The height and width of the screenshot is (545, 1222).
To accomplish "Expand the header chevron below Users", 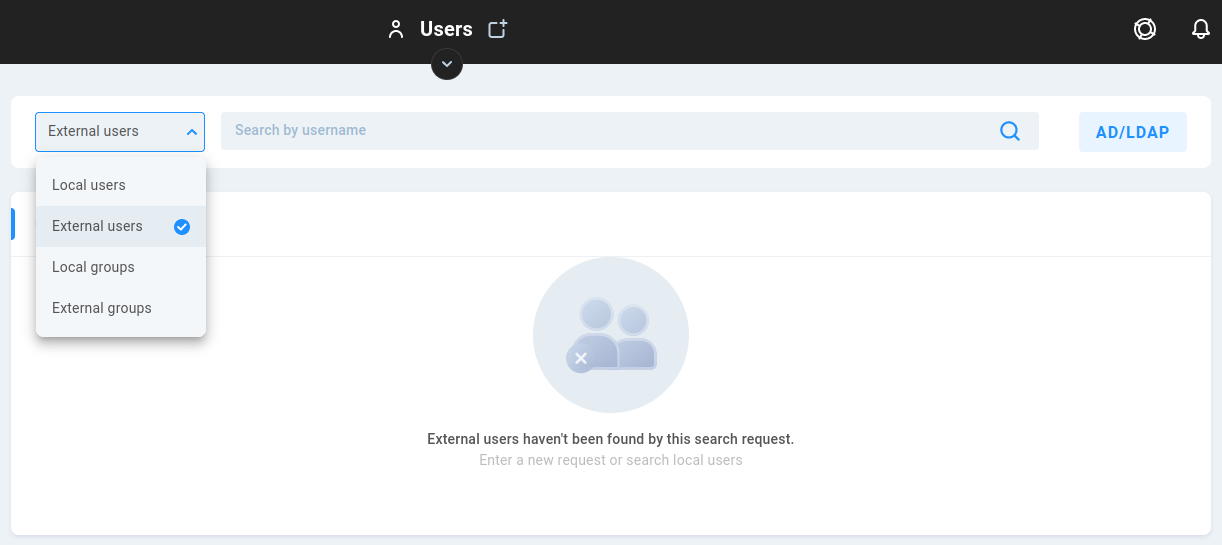I will tap(447, 64).
